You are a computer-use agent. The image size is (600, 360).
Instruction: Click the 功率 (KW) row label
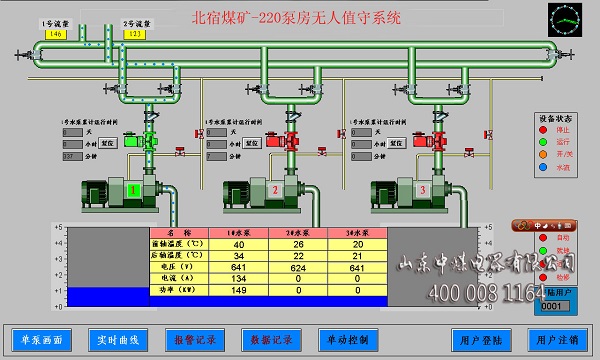coord(179,290)
